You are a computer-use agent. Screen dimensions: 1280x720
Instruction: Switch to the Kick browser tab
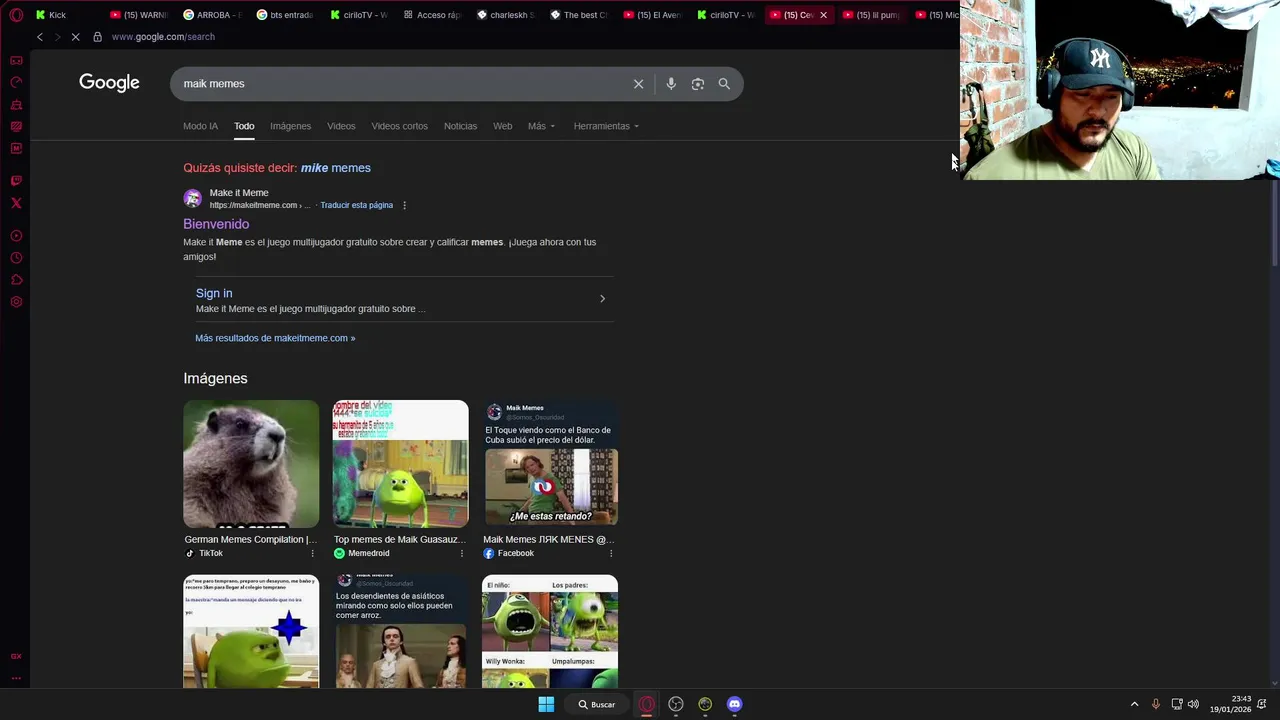point(66,15)
